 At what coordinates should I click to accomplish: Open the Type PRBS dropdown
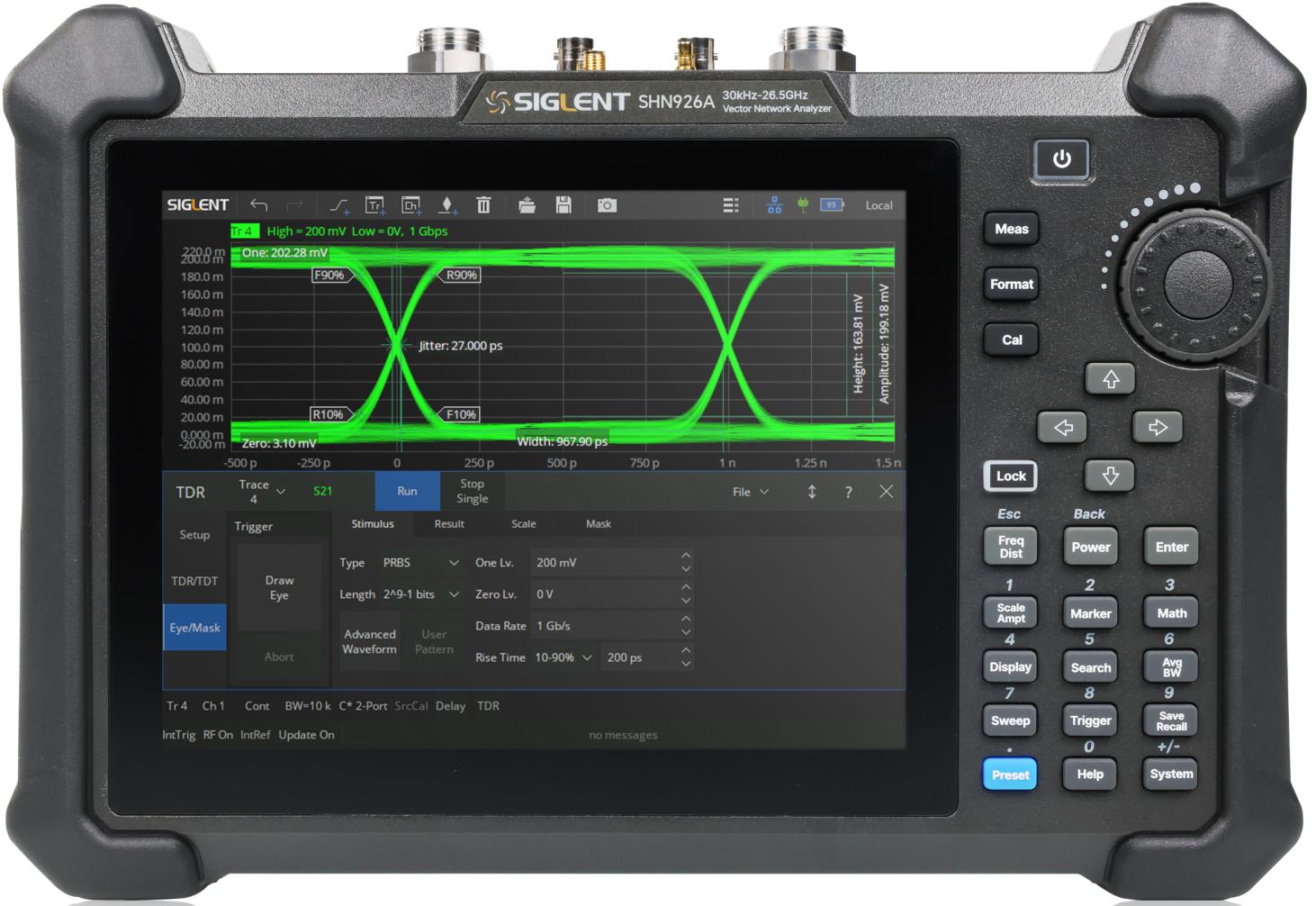(420, 563)
